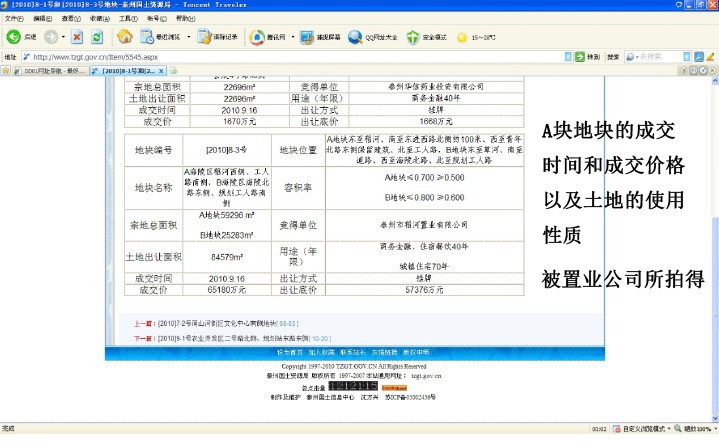Click the grey Forward arrow button
The width and height of the screenshot is (719, 441).
coord(51,37)
